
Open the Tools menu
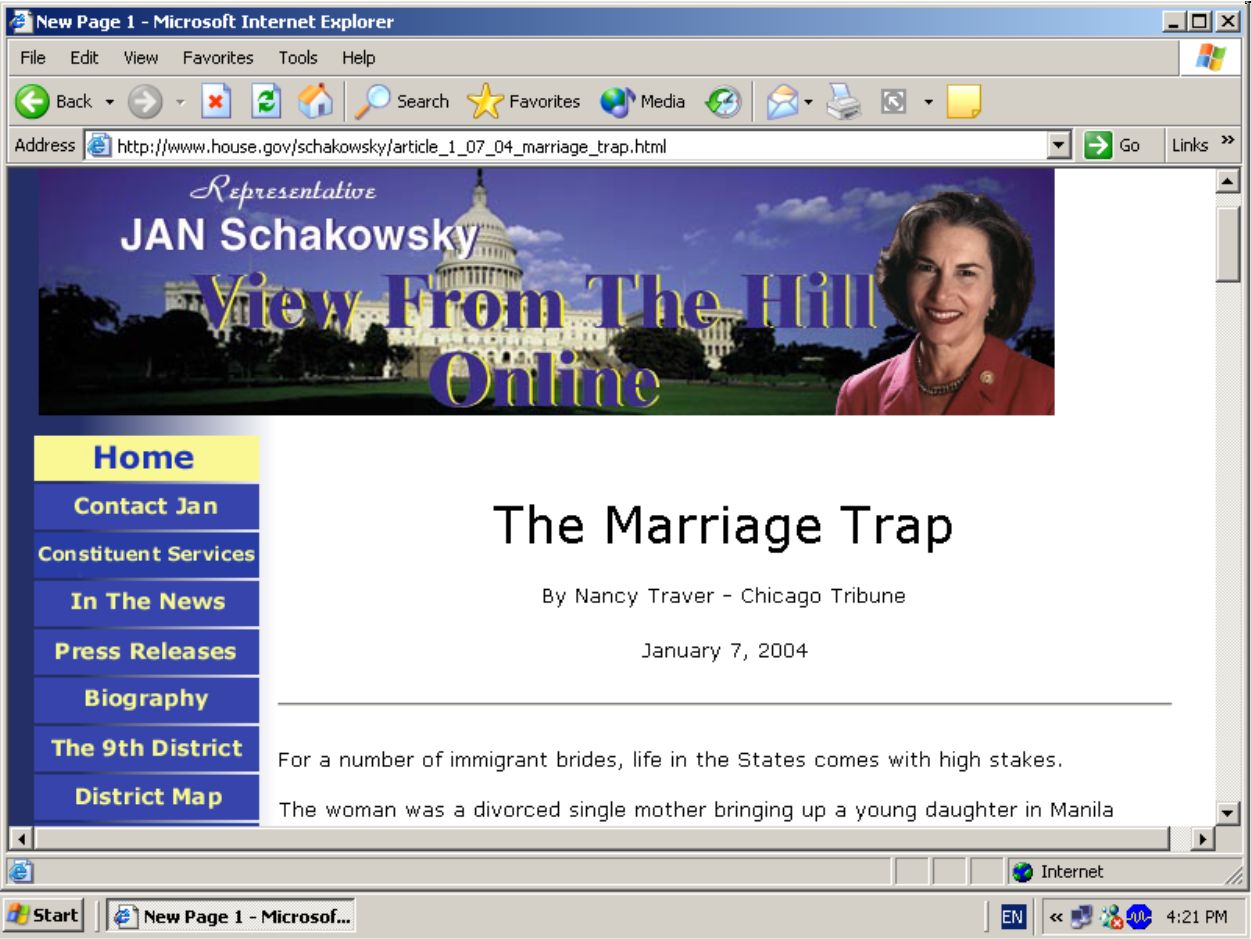tap(298, 58)
